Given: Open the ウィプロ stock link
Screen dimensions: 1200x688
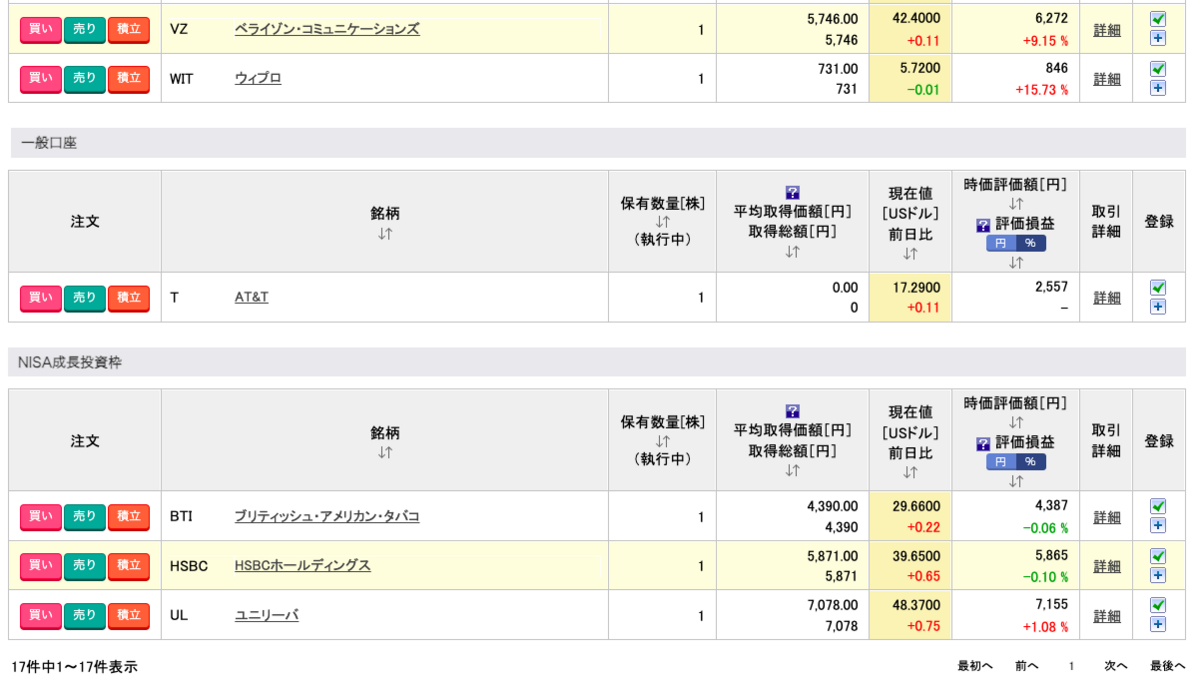Looking at the screenshot, I should tap(258, 78).
